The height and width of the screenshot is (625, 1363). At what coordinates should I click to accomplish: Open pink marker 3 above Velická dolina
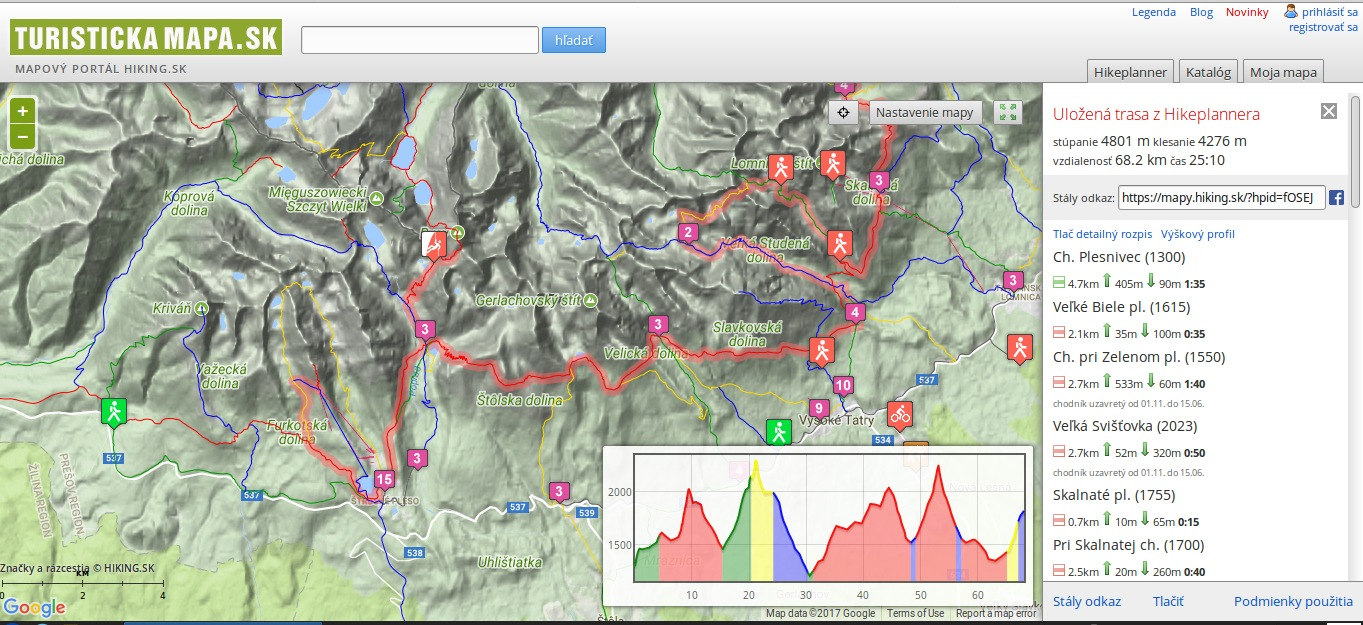[658, 324]
